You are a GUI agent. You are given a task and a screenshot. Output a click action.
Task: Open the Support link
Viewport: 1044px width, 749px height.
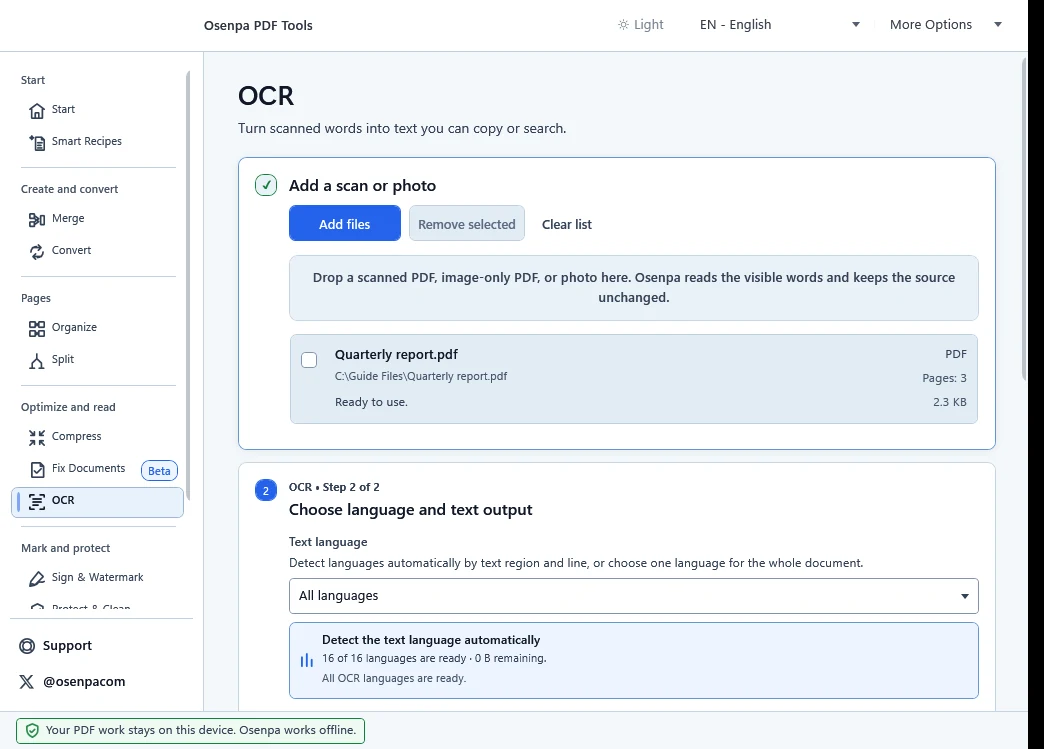pos(67,646)
